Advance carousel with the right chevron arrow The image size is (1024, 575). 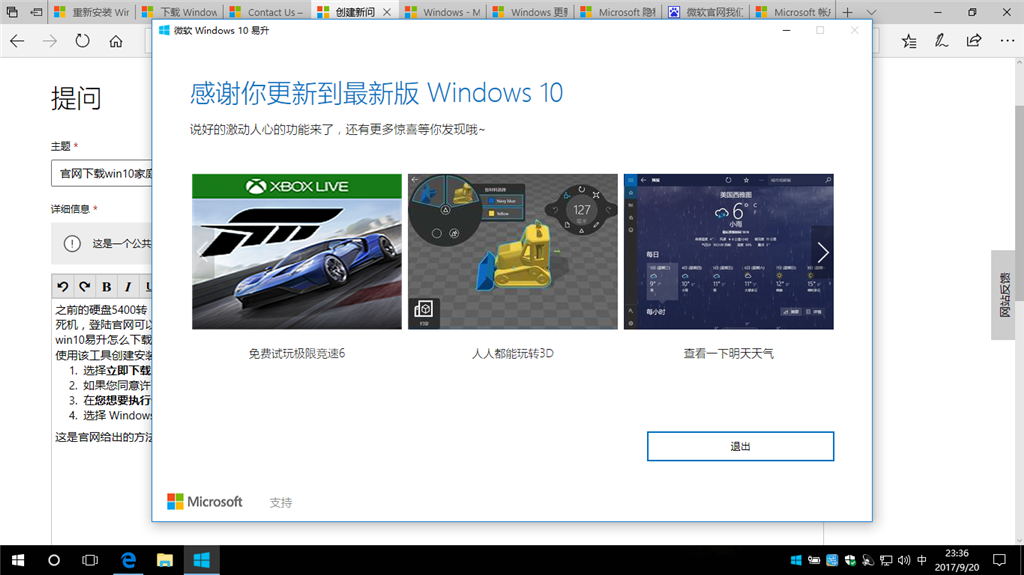822,252
